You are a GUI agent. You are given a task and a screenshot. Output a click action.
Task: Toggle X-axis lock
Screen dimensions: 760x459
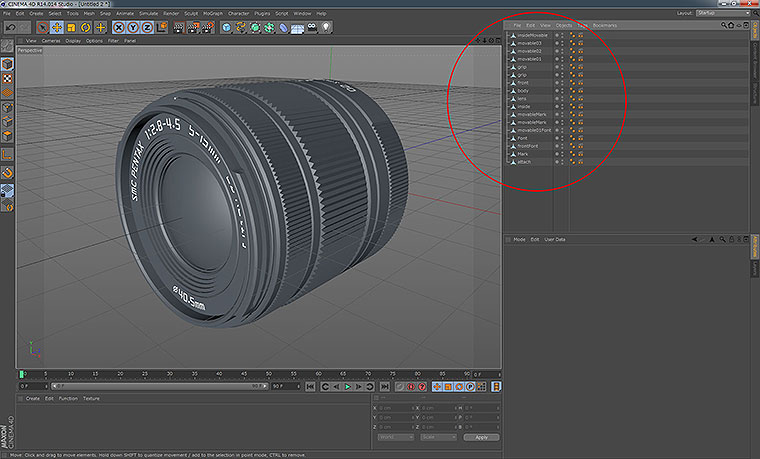(x=118, y=28)
